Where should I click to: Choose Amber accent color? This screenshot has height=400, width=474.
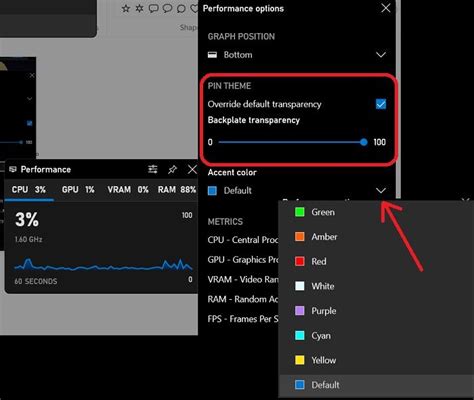coord(376,237)
